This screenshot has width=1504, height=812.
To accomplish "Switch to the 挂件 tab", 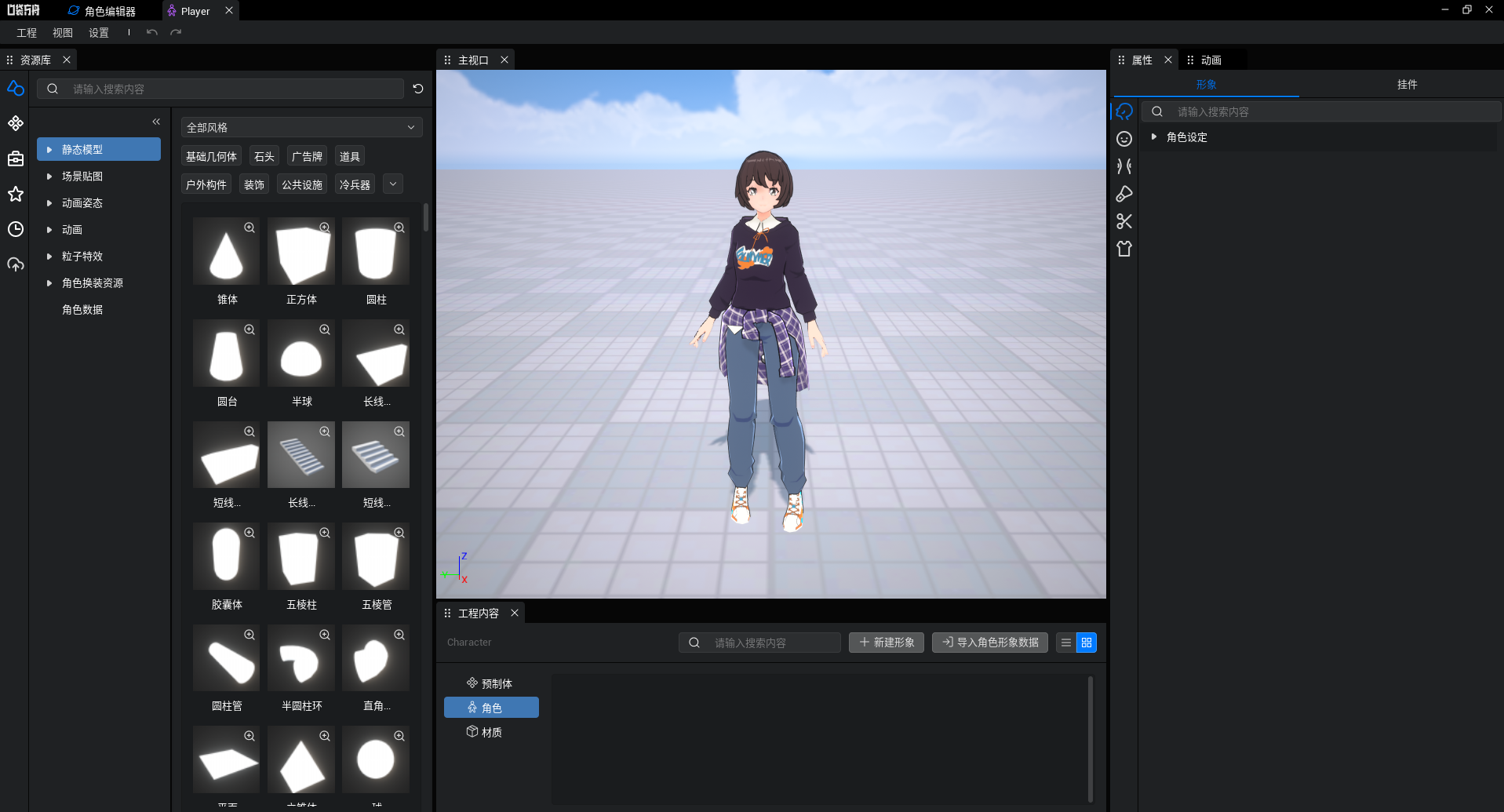I will coord(1407,84).
